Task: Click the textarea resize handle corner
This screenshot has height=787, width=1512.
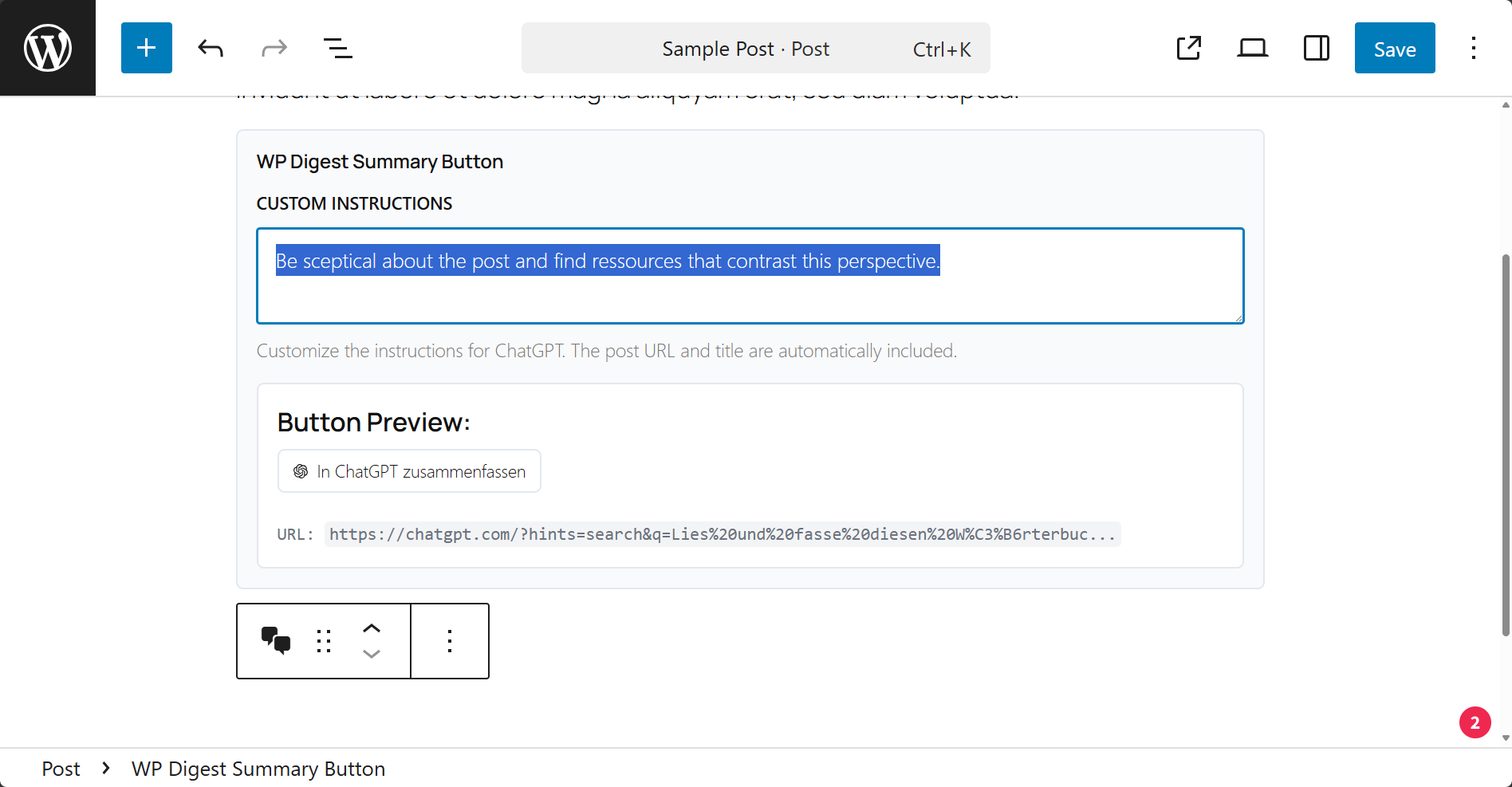Action: 1238,318
